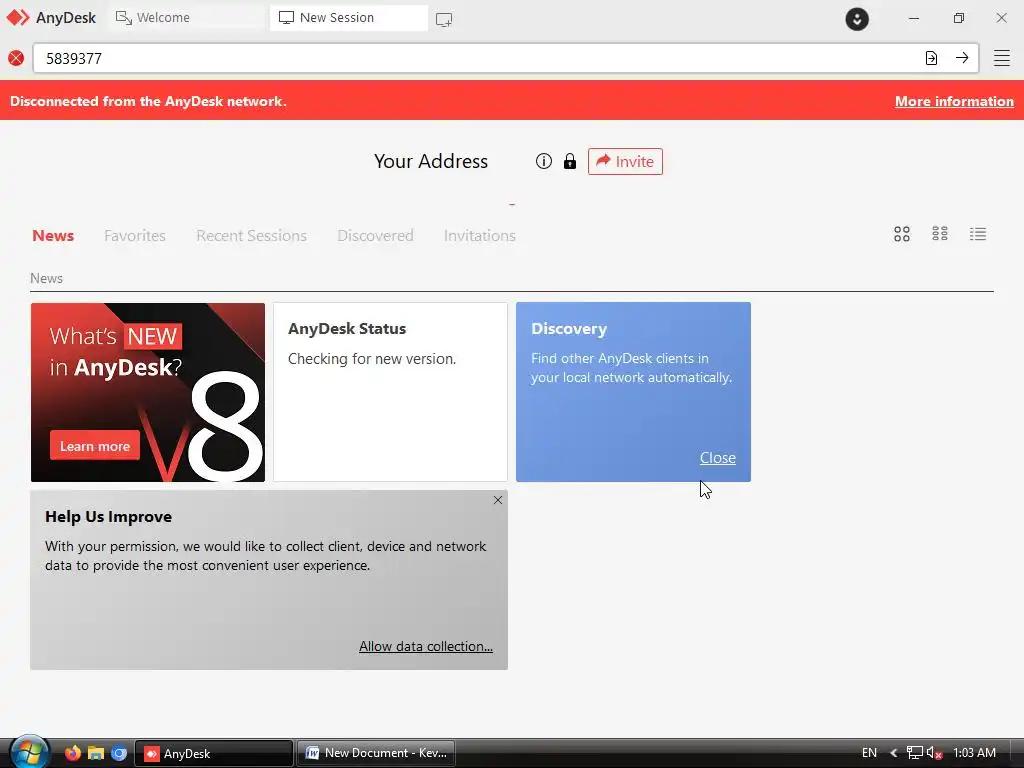Switch to small tiles view
The height and width of the screenshot is (768, 1024).
(940, 234)
